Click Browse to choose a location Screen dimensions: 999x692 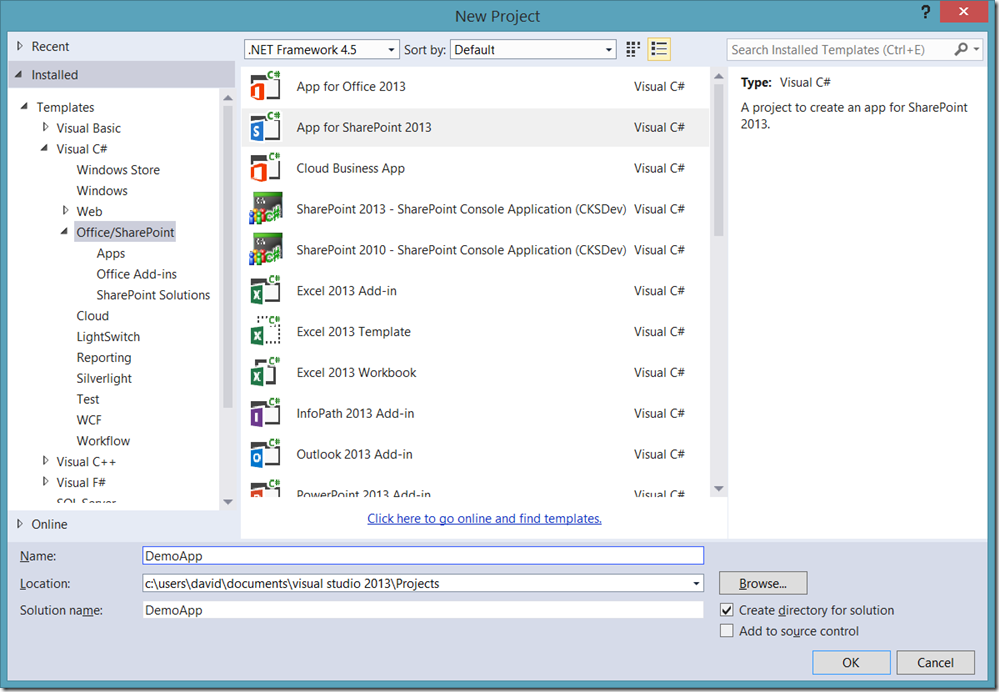coord(763,583)
